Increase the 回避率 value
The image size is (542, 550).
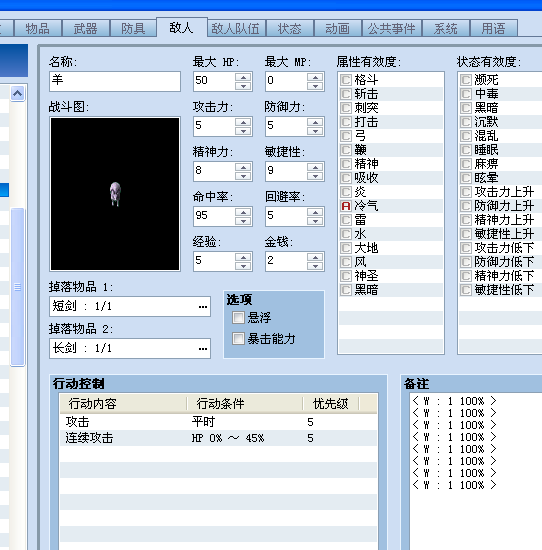315,212
